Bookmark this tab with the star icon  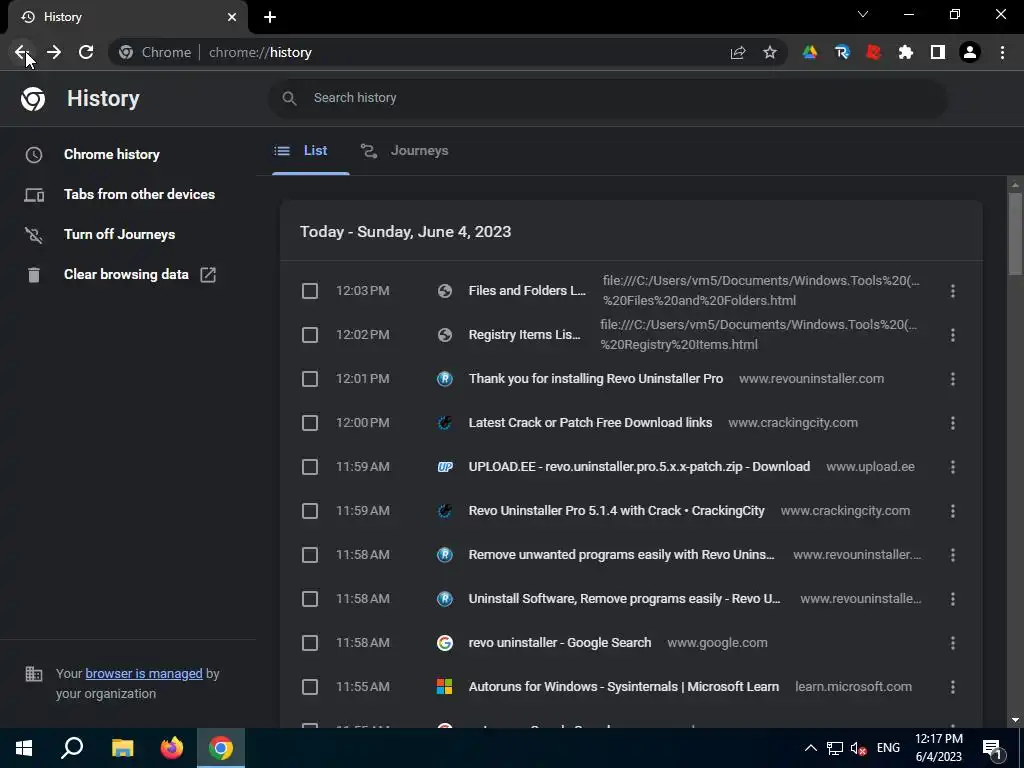(x=770, y=52)
